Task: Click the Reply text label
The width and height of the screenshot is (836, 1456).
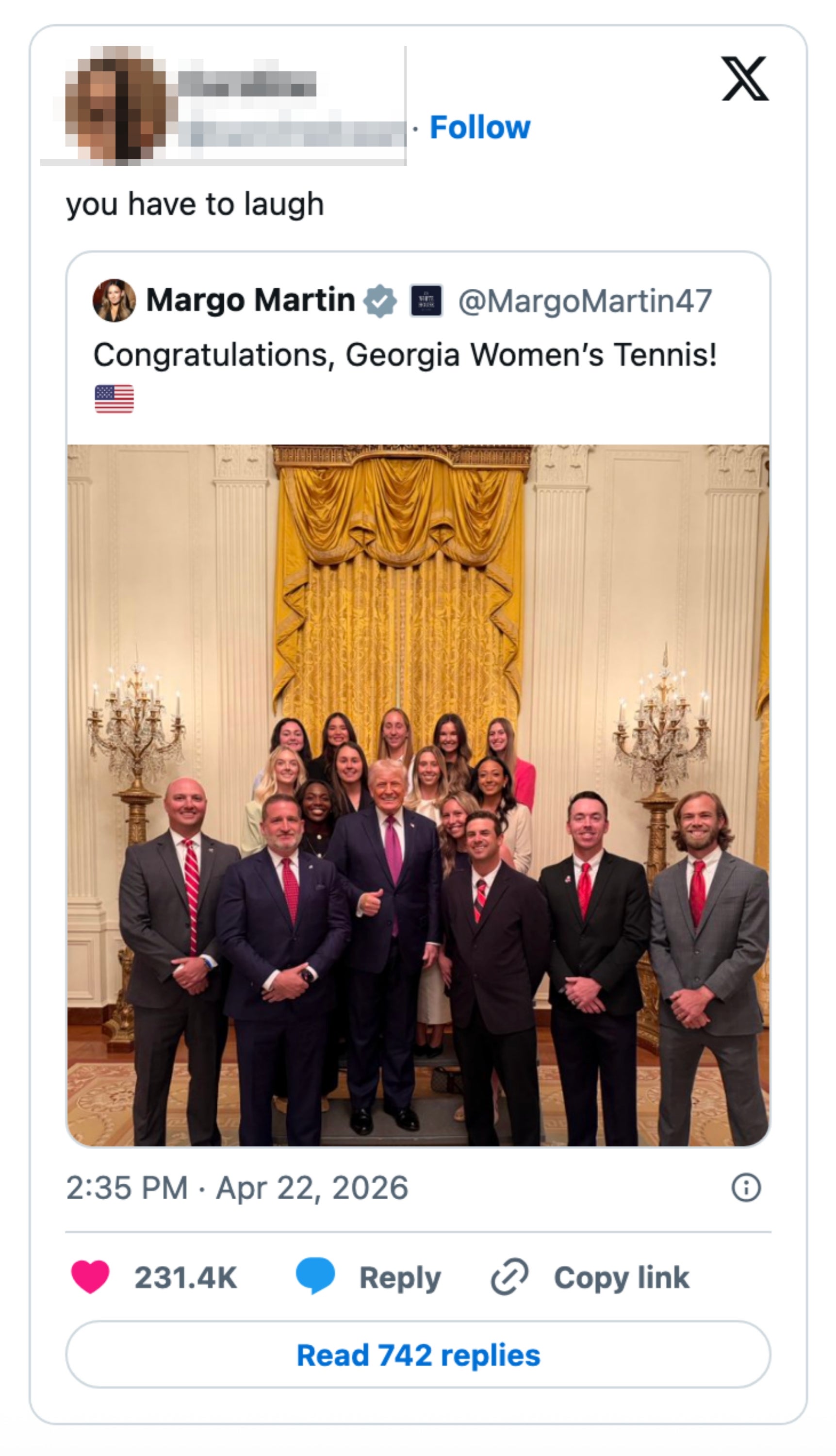Action: [x=400, y=1278]
